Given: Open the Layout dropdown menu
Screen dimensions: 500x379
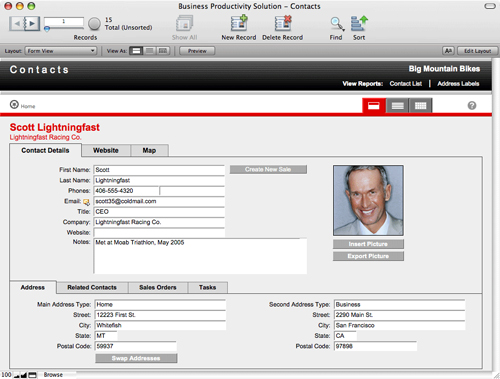Looking at the screenshot, I should [x=61, y=51].
